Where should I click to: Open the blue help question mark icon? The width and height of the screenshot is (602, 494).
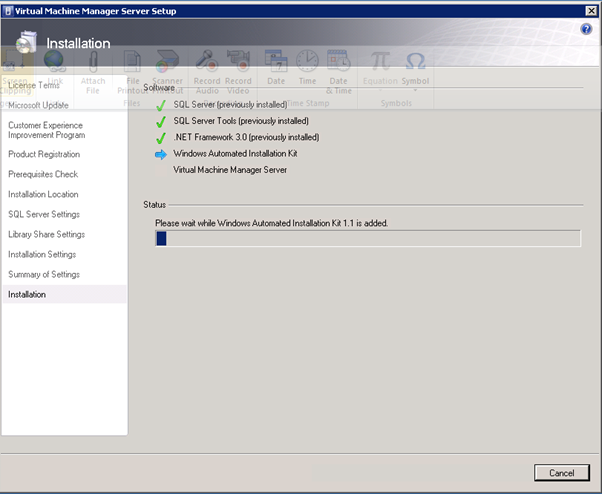586,29
